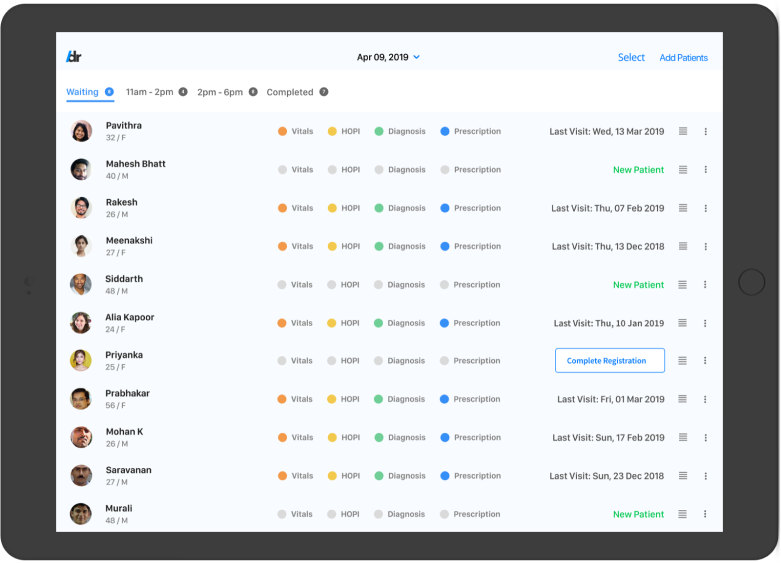781x563 pixels.
Task: Click the list icon in Siddarth's row
Action: tap(683, 285)
